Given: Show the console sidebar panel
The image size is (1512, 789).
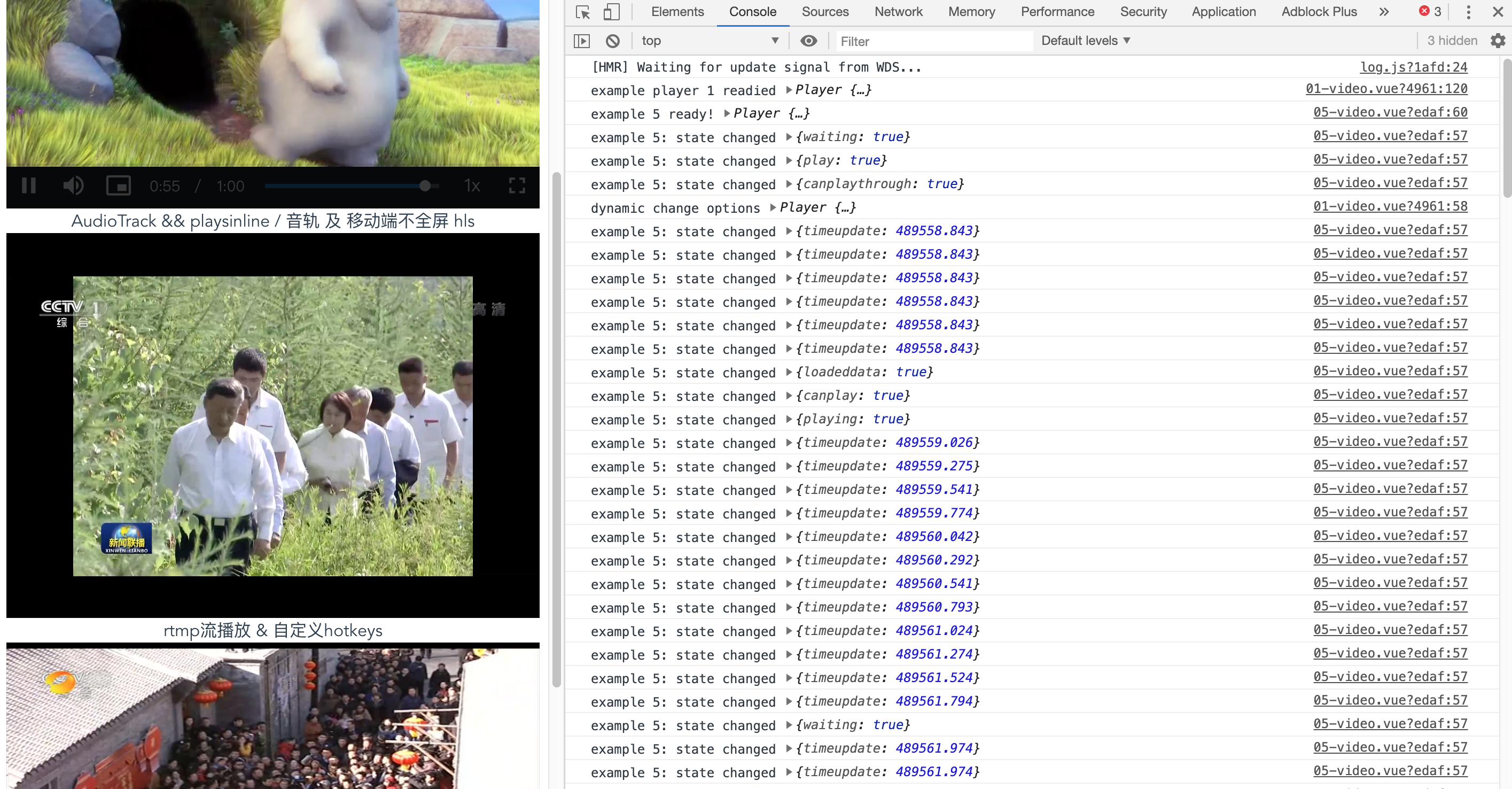Looking at the screenshot, I should (x=581, y=41).
